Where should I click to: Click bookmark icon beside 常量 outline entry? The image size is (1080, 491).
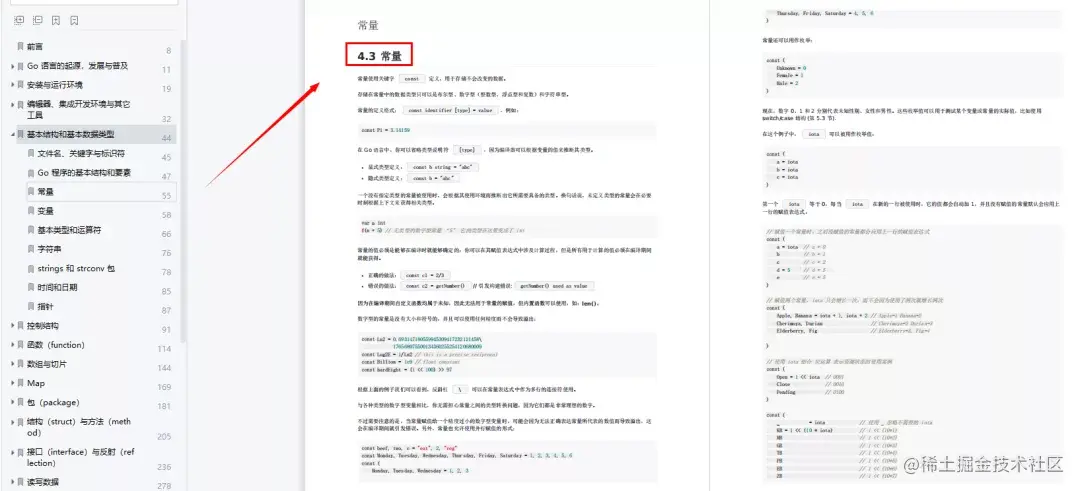(x=31, y=191)
